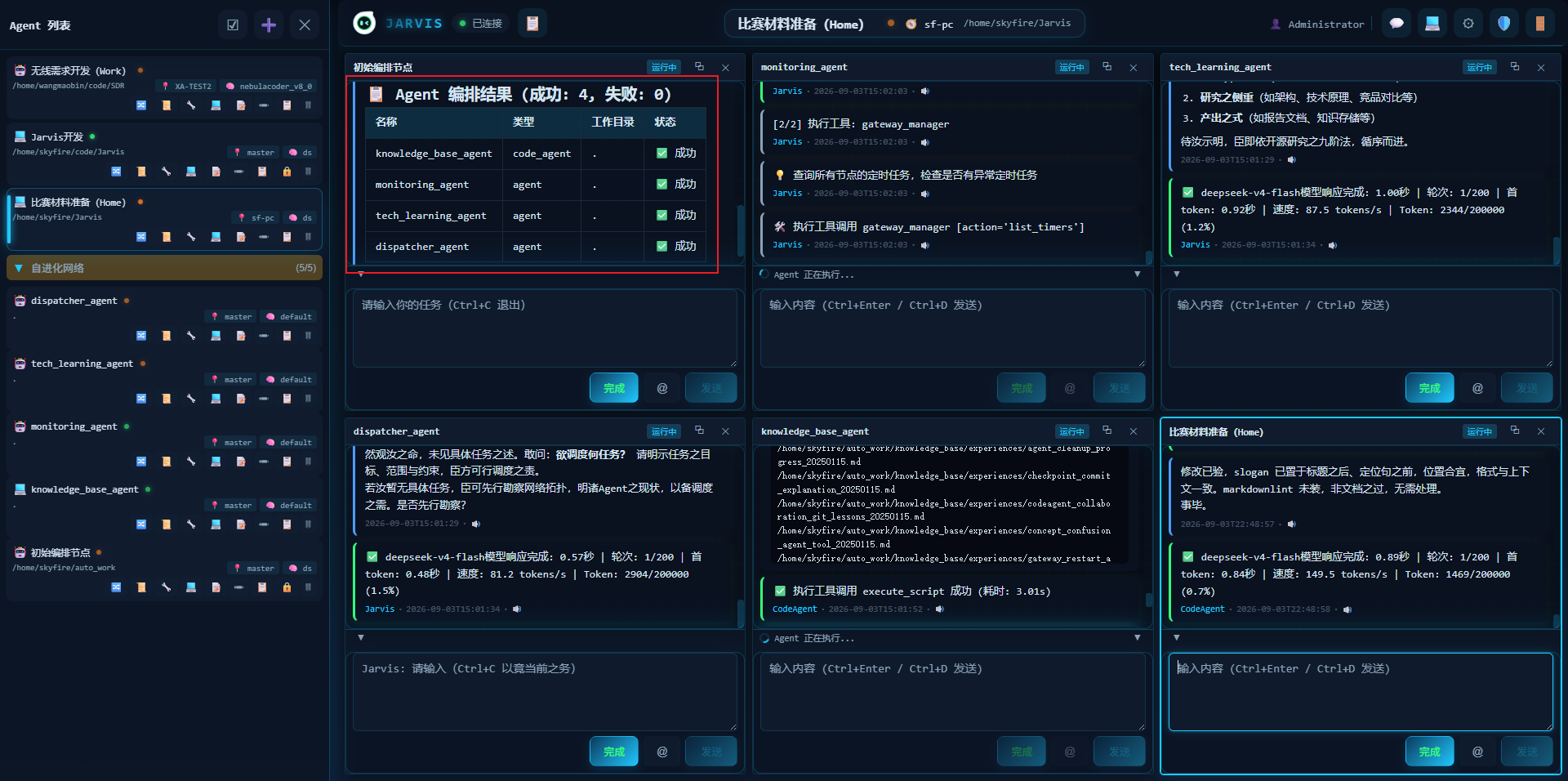Select 初始编排节点 in the sidebar list
1568x781 pixels.
(164, 570)
